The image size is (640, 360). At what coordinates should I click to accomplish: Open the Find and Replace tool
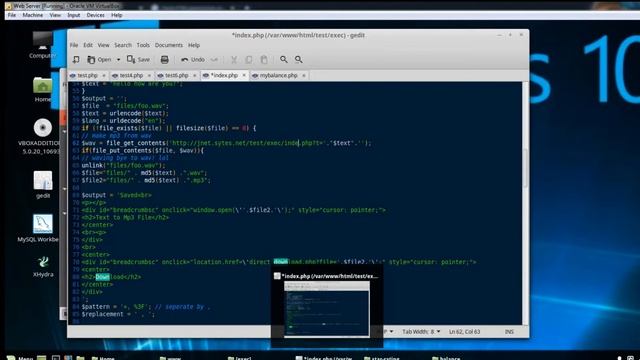[x=299, y=60]
